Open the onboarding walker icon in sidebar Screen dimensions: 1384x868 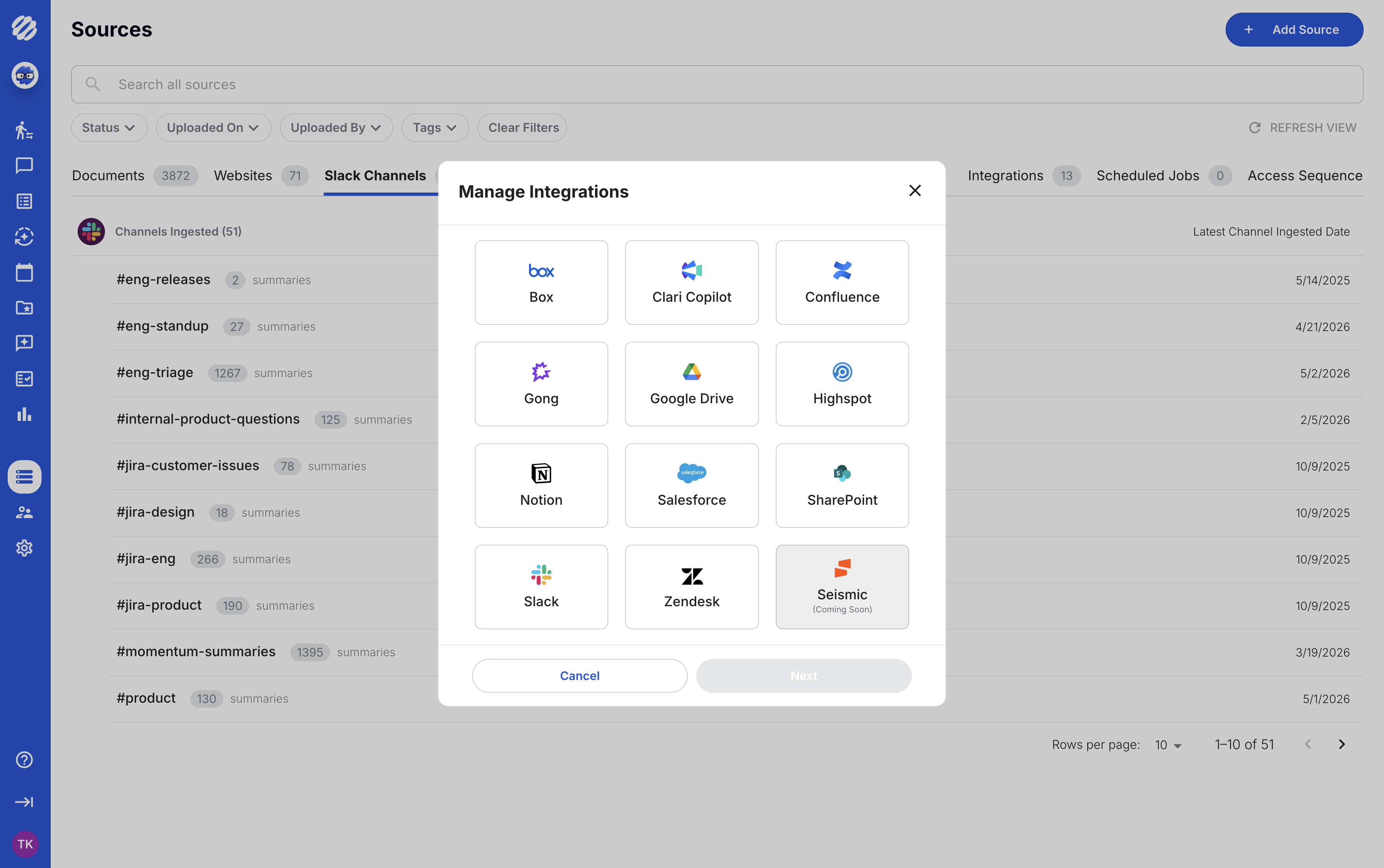point(24,130)
